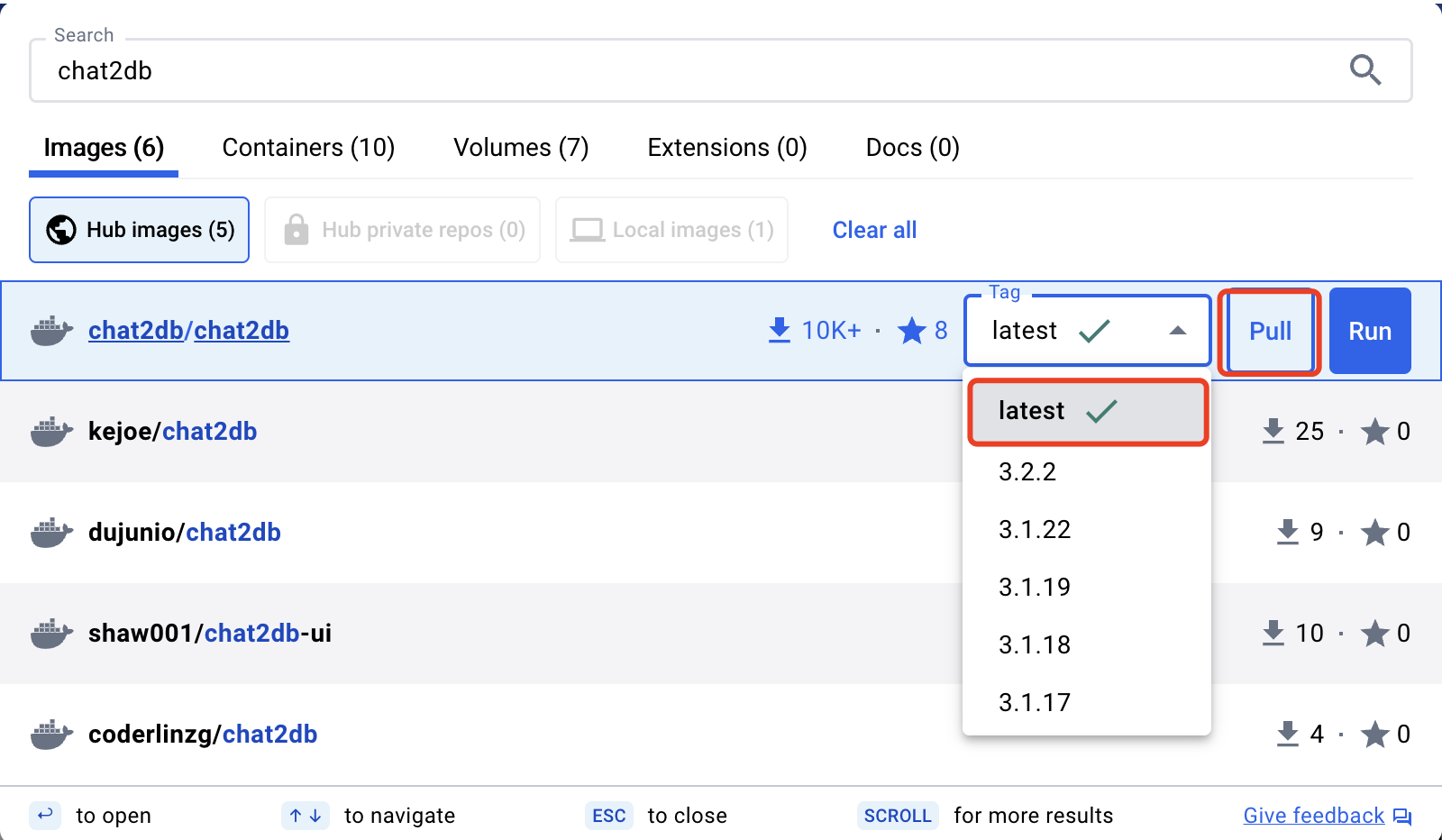Toggle the Local images filter
The width and height of the screenshot is (1442, 840).
pyautogui.click(x=671, y=230)
